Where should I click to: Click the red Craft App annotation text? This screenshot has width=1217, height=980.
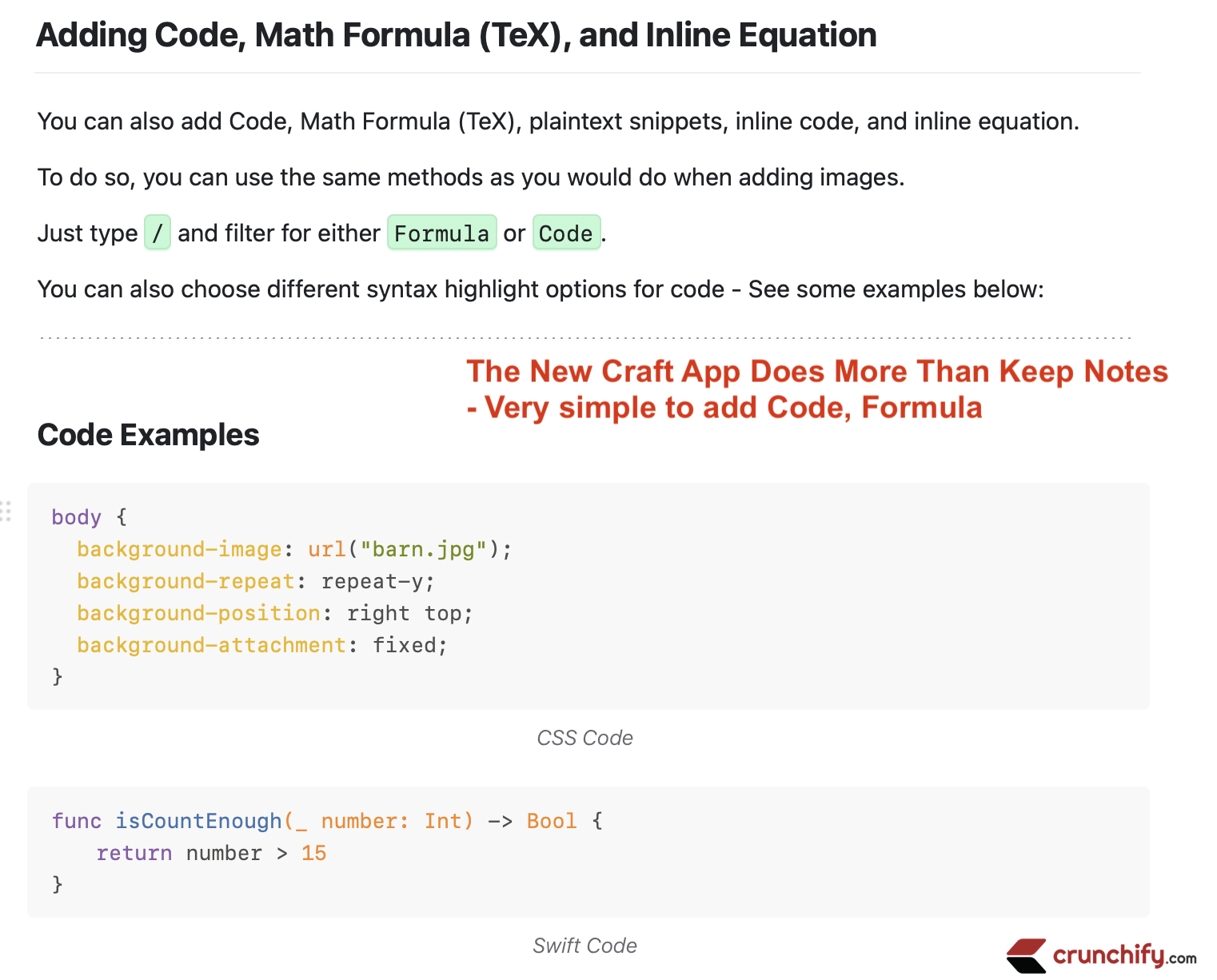(816, 389)
